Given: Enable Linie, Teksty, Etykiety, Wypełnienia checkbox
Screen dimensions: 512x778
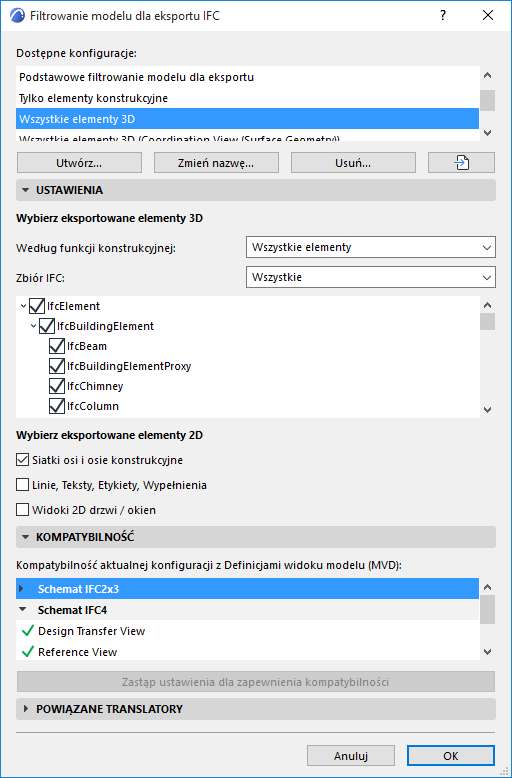Looking at the screenshot, I should (22, 485).
